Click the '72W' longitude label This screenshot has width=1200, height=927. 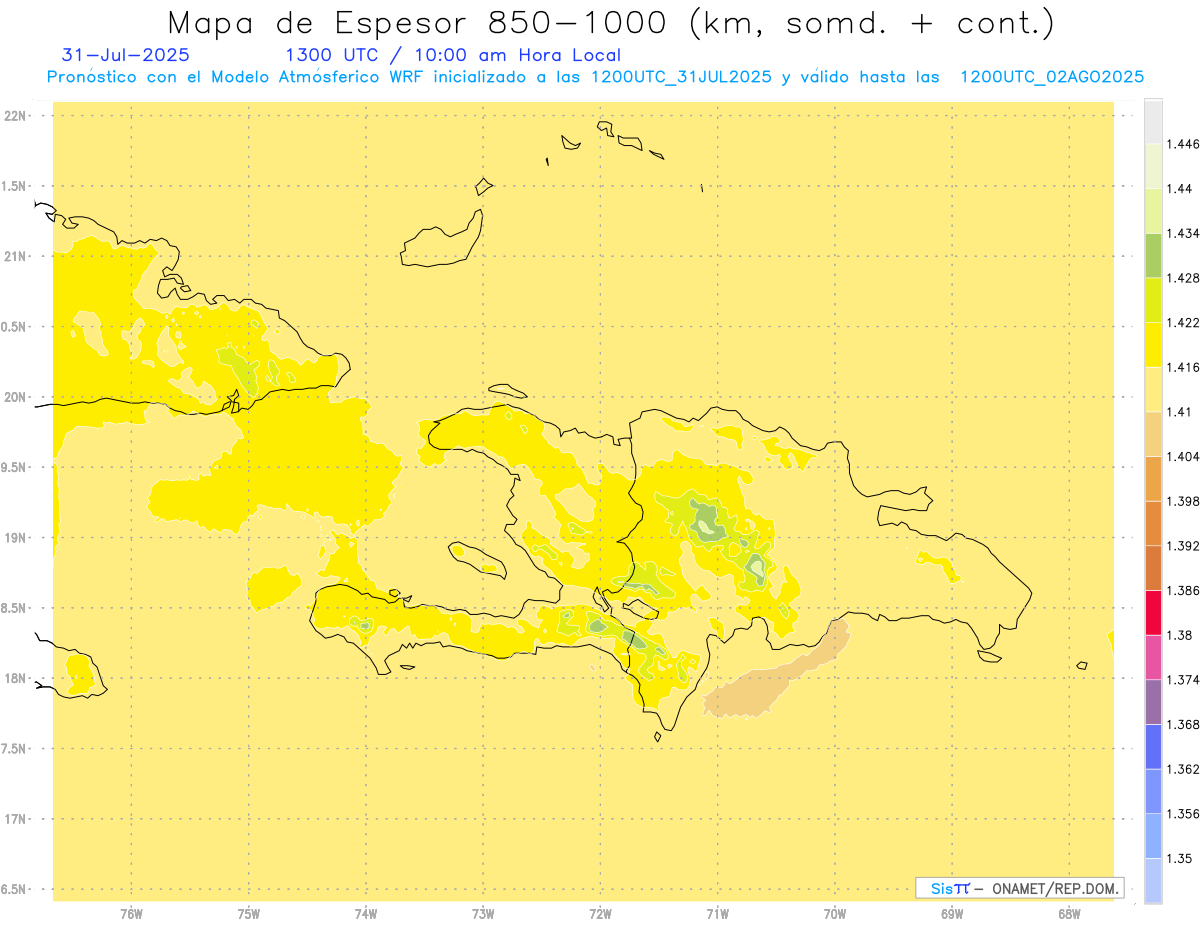pos(601,913)
